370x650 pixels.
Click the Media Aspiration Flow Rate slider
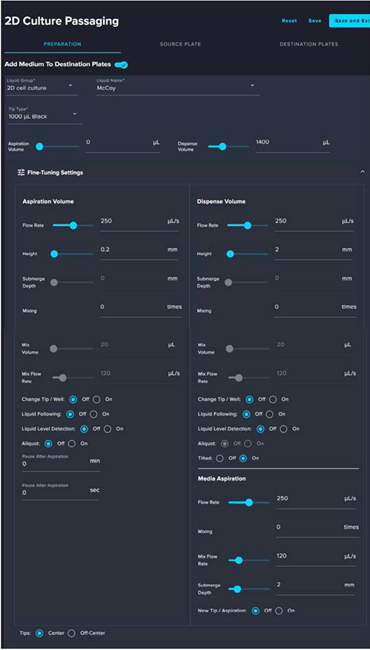(249, 502)
